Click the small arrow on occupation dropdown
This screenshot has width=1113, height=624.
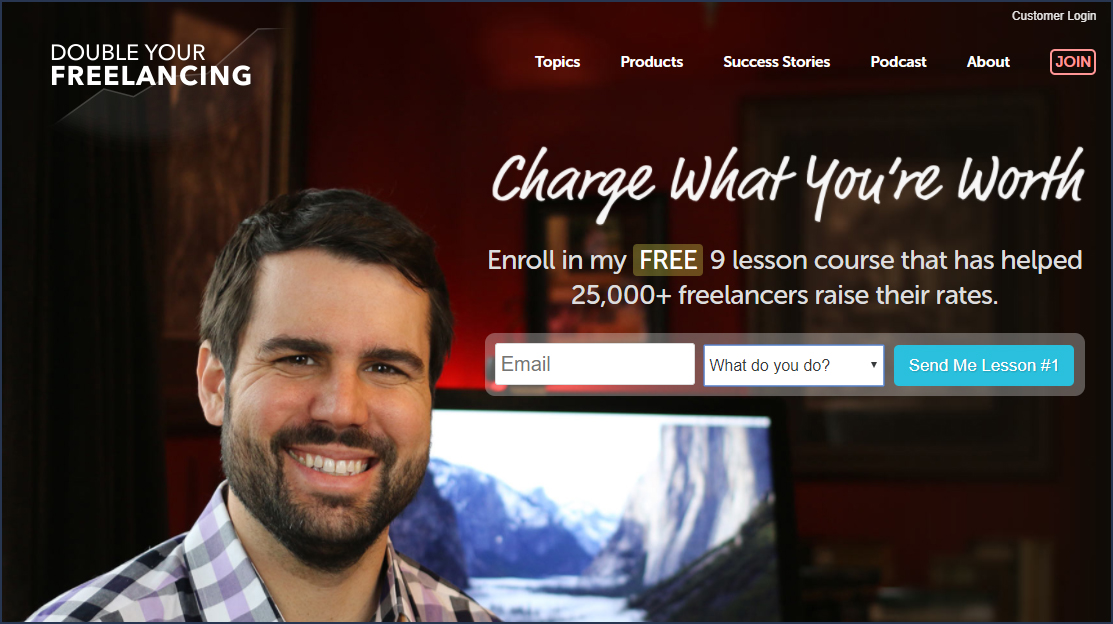pyautogui.click(x=874, y=365)
